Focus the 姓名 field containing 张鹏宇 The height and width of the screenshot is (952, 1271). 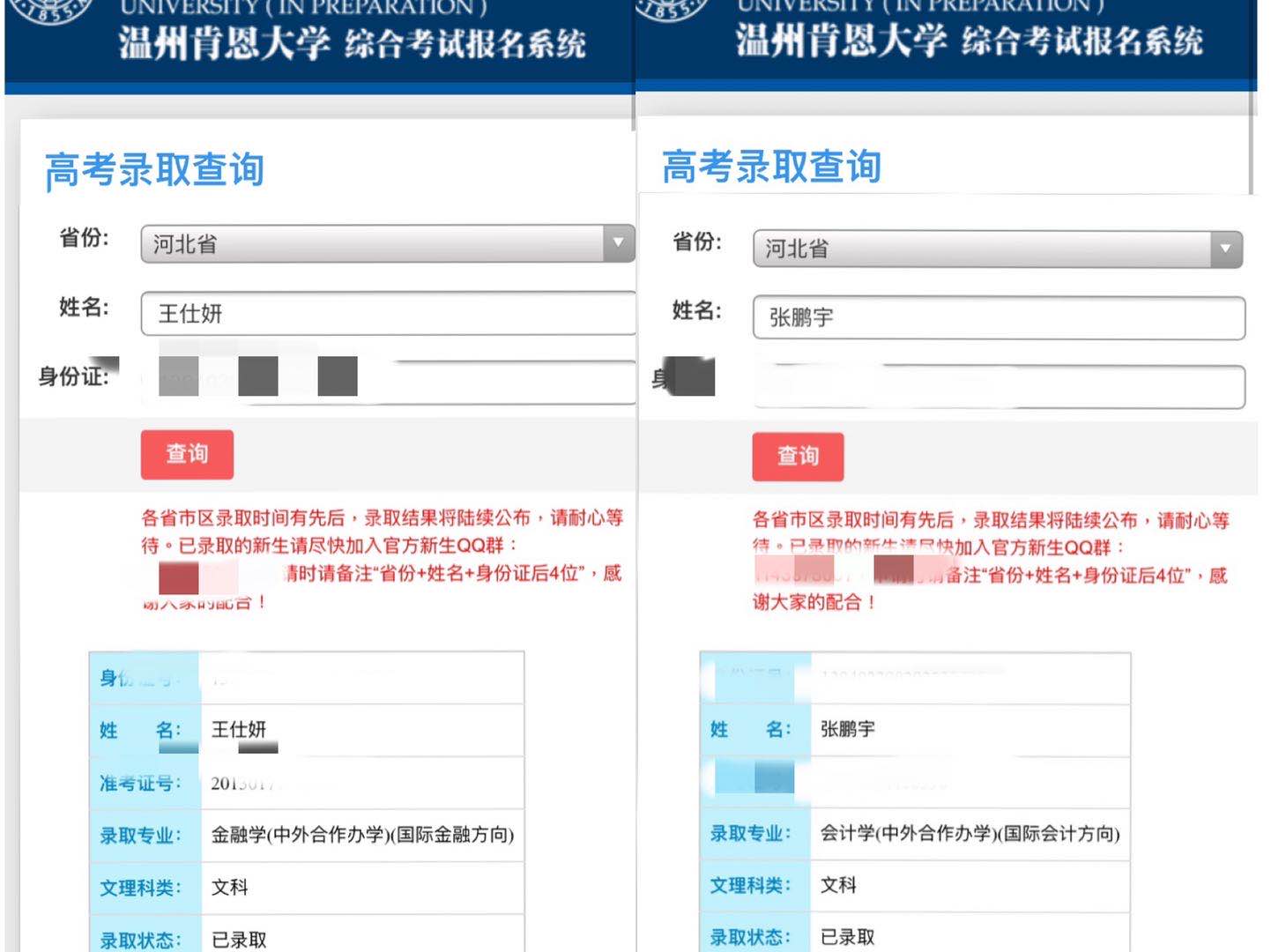(x=998, y=318)
